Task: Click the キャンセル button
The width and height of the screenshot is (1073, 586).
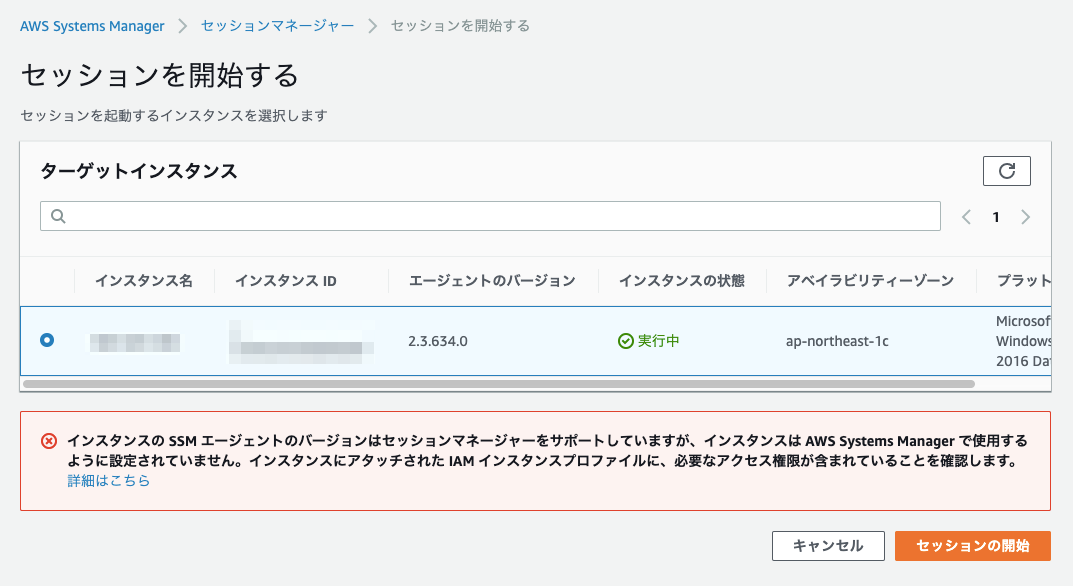Action: (x=828, y=546)
